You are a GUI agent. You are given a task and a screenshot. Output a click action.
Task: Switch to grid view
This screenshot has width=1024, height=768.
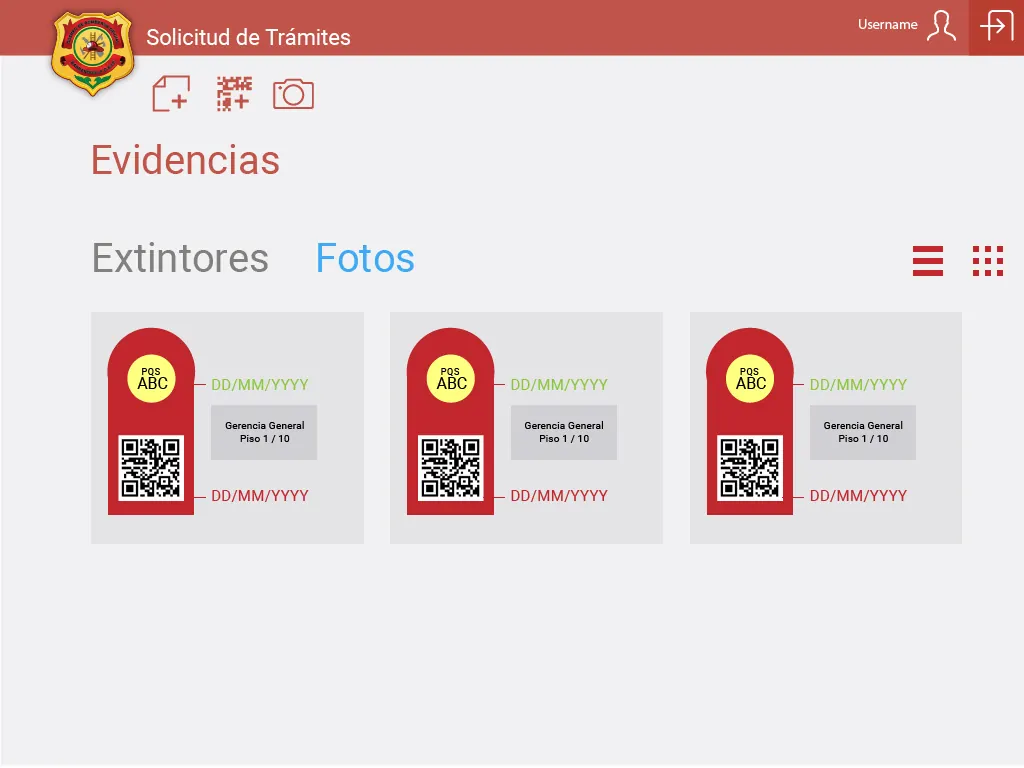[987, 261]
